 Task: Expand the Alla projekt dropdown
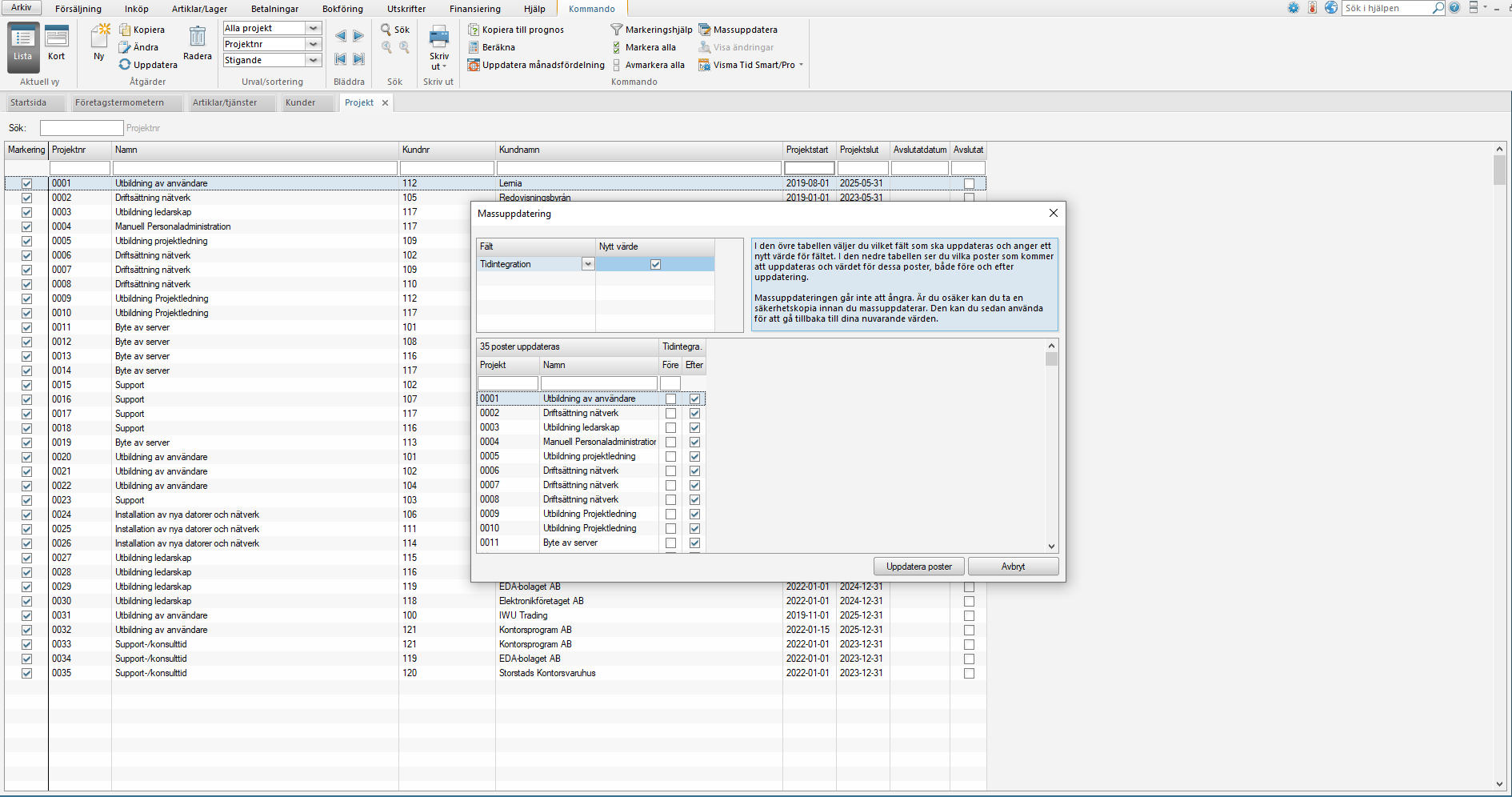tap(314, 28)
